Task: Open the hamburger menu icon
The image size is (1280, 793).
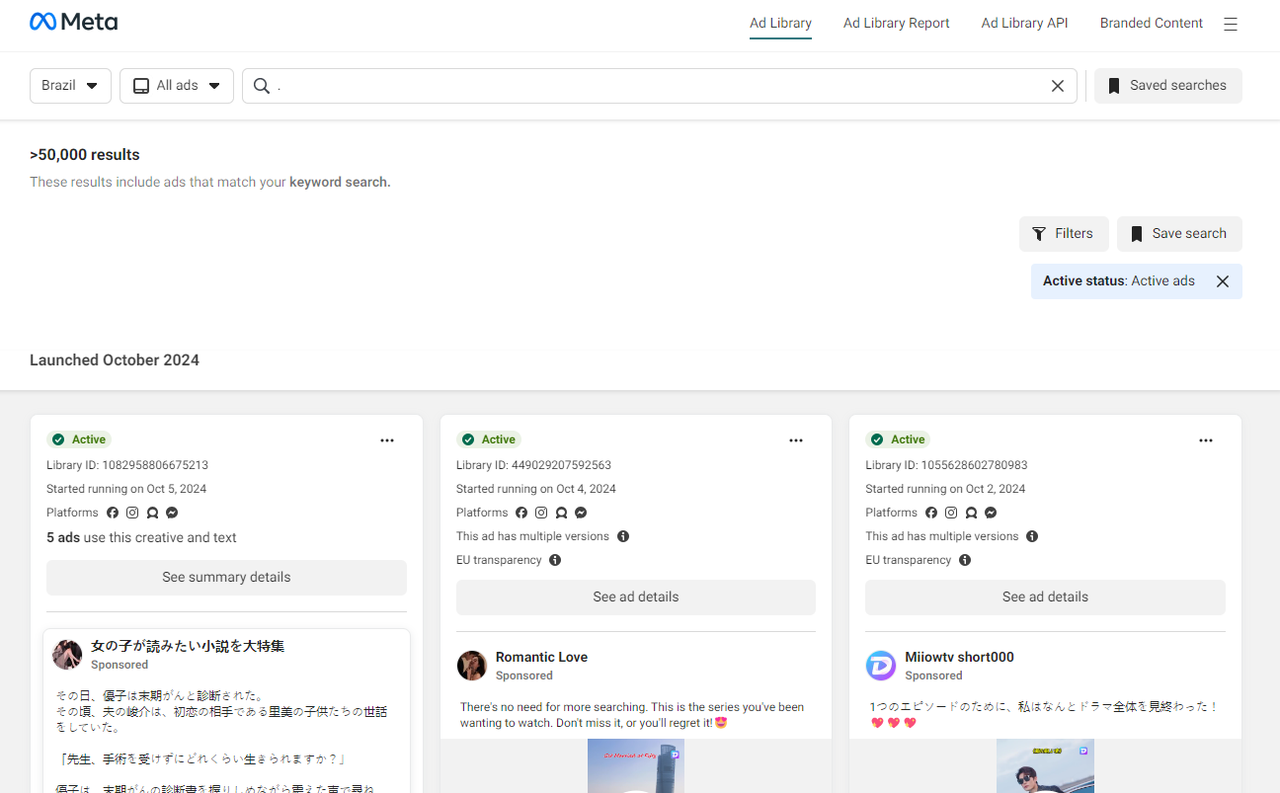Action: (1230, 24)
